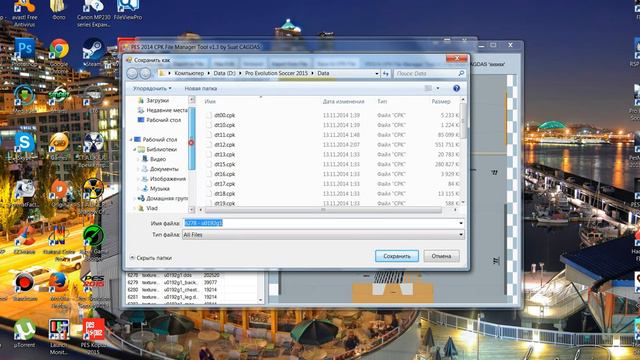The height and width of the screenshot is (360, 640).
Task: Launch Skype from the desktop
Action: click(24, 144)
